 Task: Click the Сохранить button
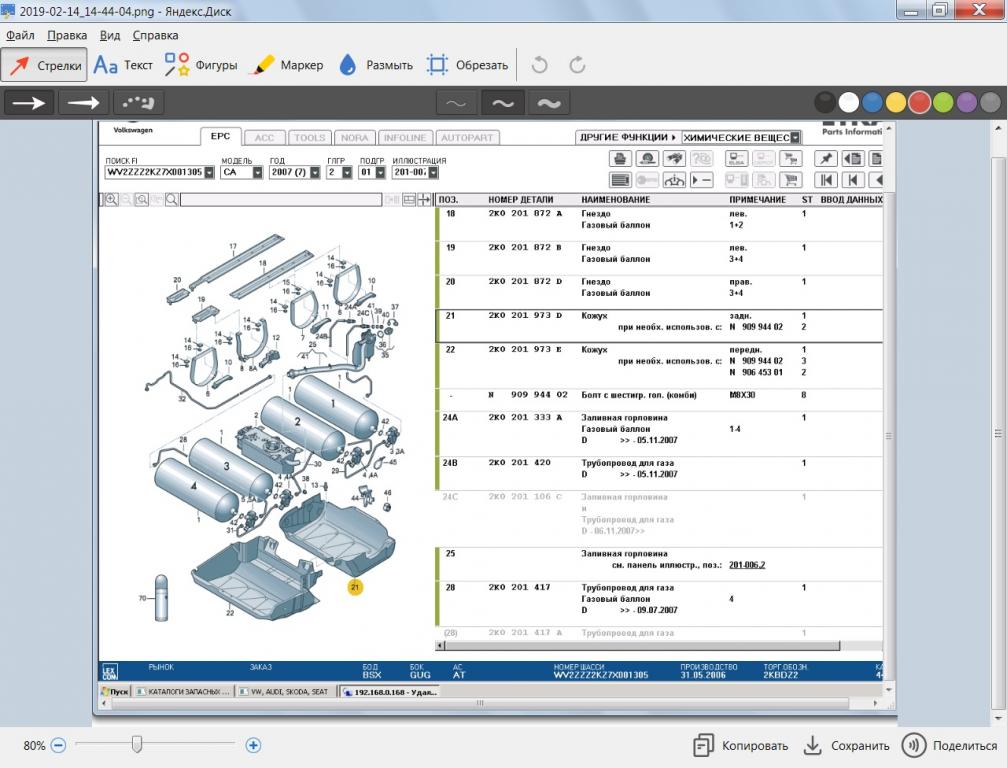coord(846,746)
